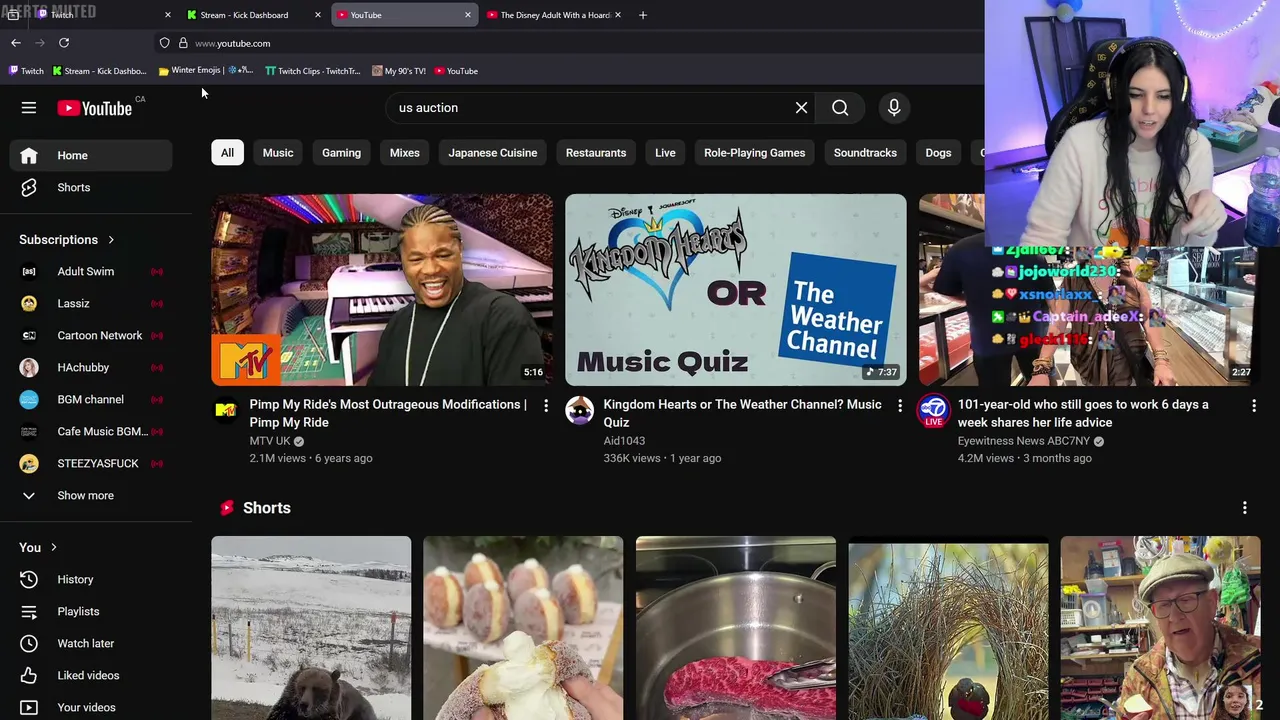The height and width of the screenshot is (720, 1280).
Task: Switch to The Disney Adult hoarding tab
Action: (x=555, y=15)
